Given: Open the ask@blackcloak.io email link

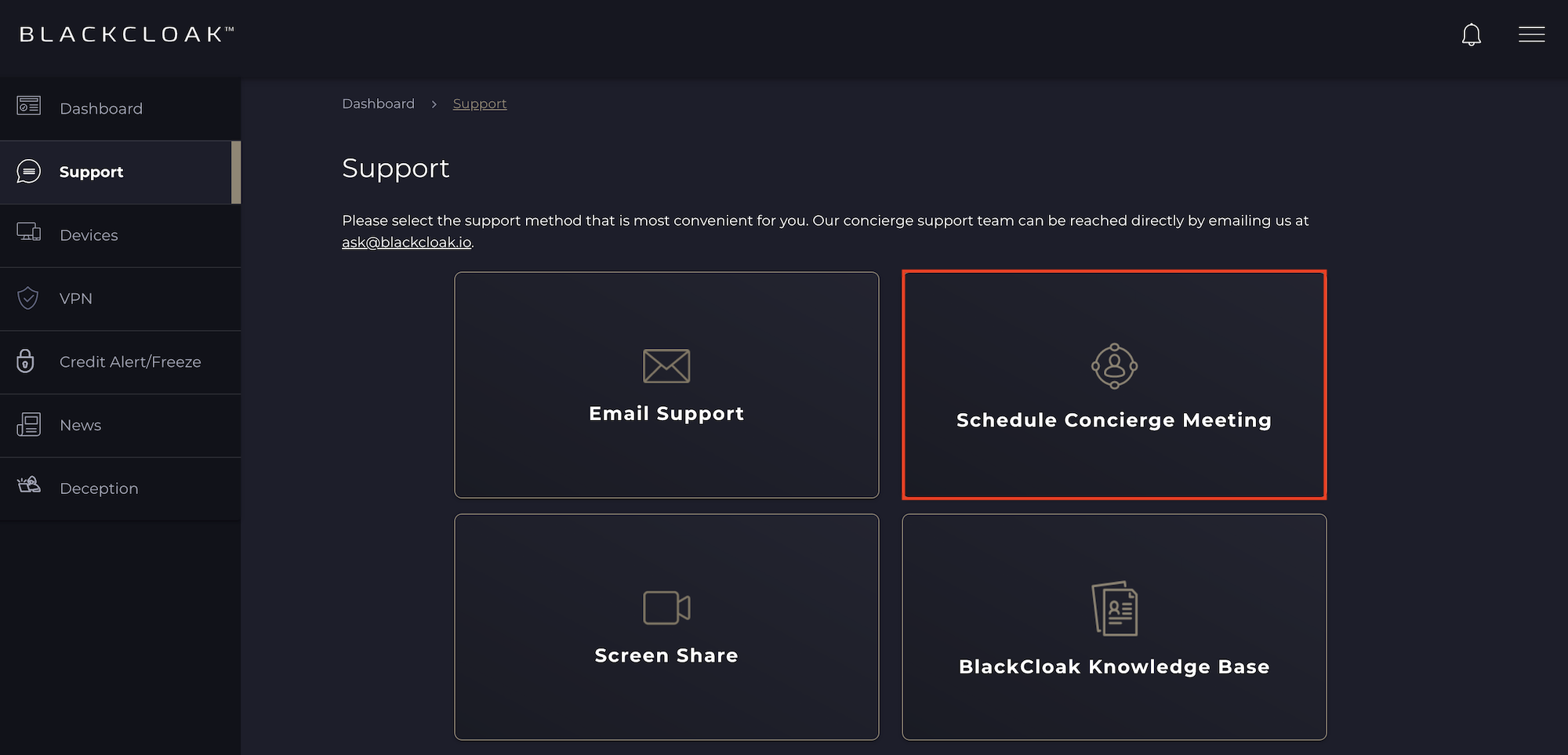Looking at the screenshot, I should 406,242.
